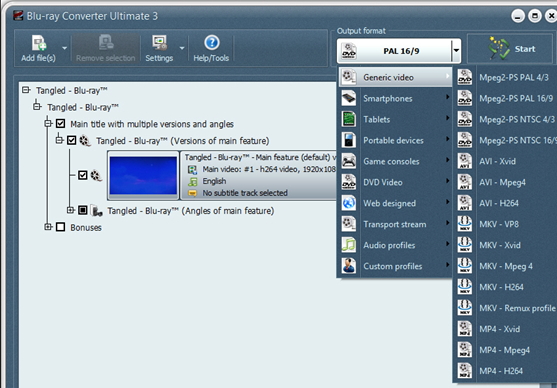
Task: Choose MKV - Remux profile
Action: [506, 308]
